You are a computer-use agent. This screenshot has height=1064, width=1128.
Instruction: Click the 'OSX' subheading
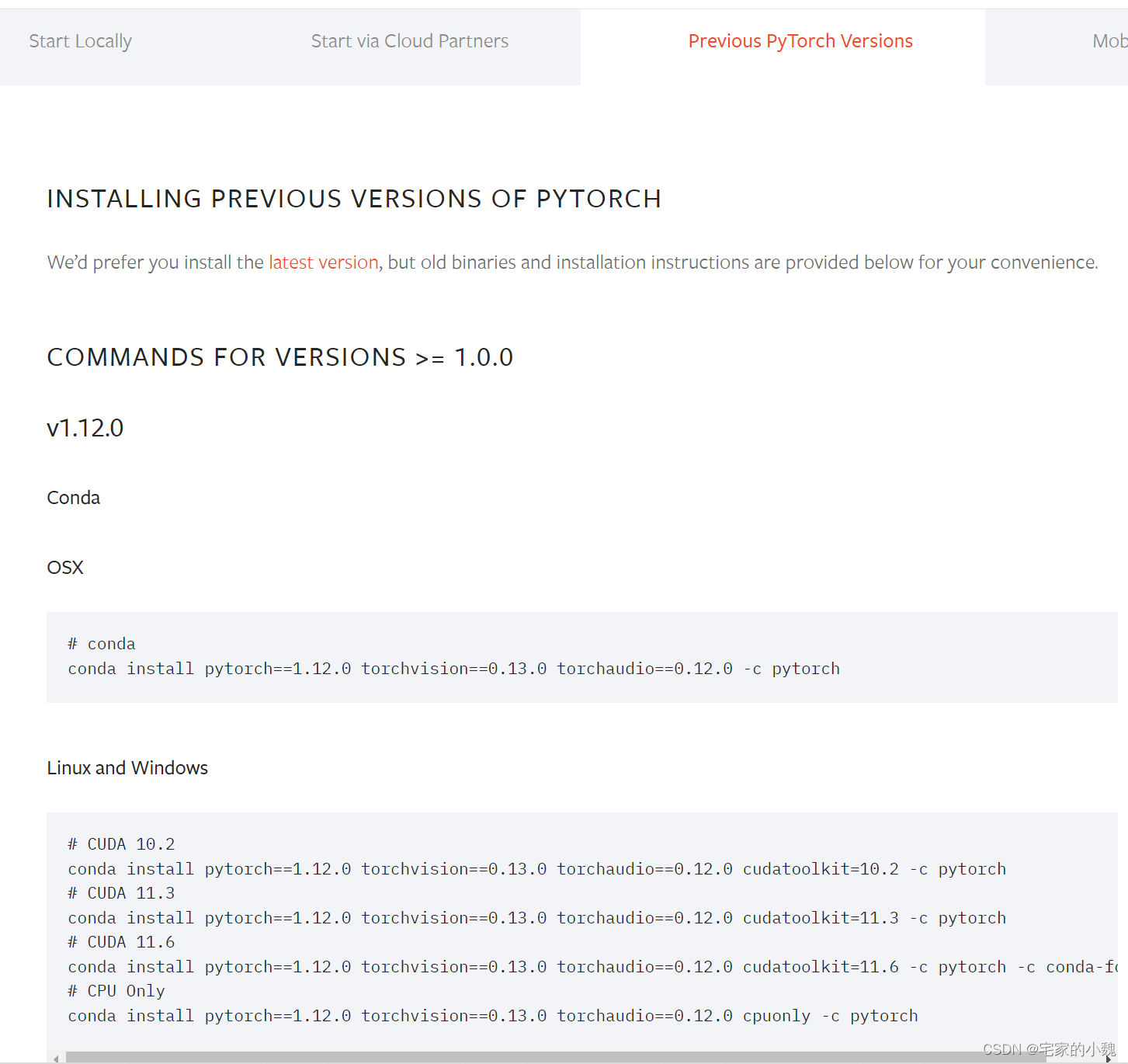65,568
